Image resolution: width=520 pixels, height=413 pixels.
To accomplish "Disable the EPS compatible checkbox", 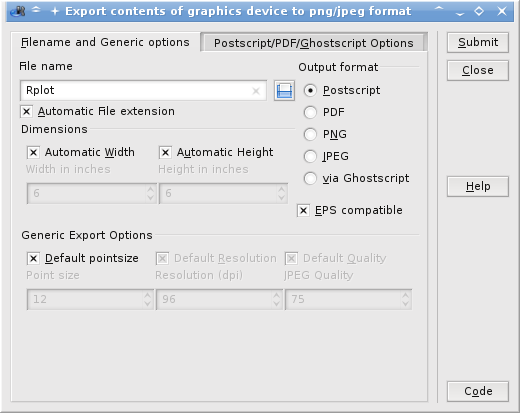I will (x=303, y=210).
